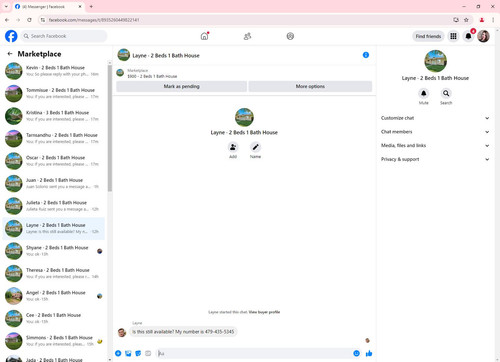Click the chat list scrollbar
The width and height of the screenshot is (500, 362).
pyautogui.click(x=110, y=128)
